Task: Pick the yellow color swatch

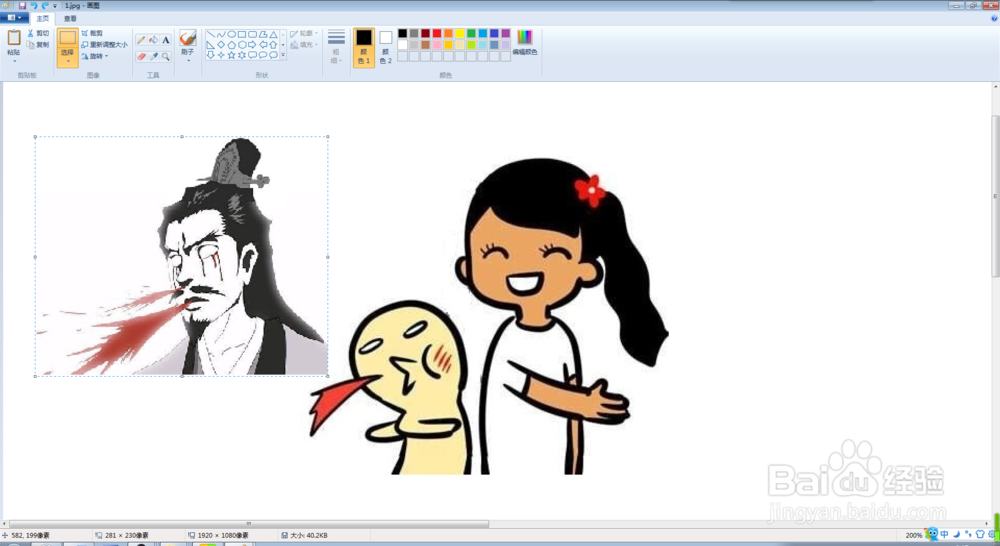Action: 460,33
